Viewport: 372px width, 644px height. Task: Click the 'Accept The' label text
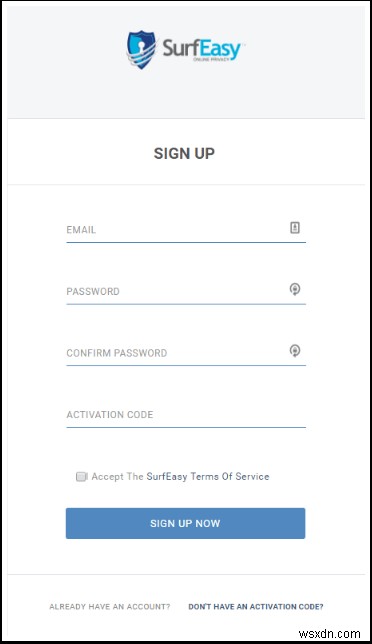coord(117,476)
